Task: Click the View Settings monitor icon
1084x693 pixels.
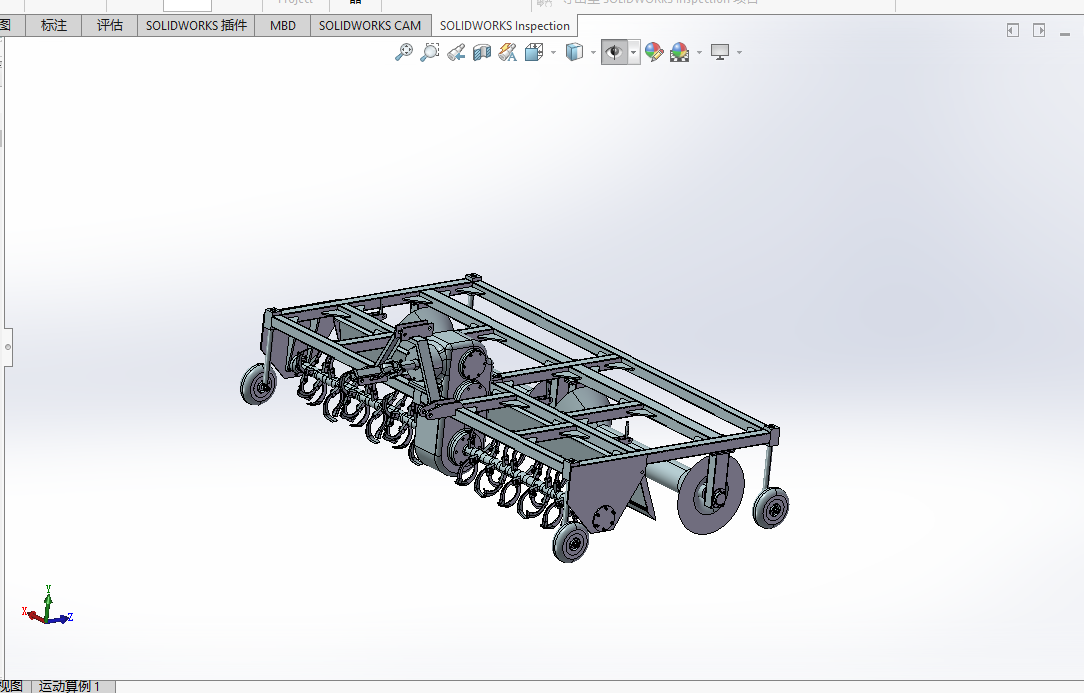Action: point(720,52)
